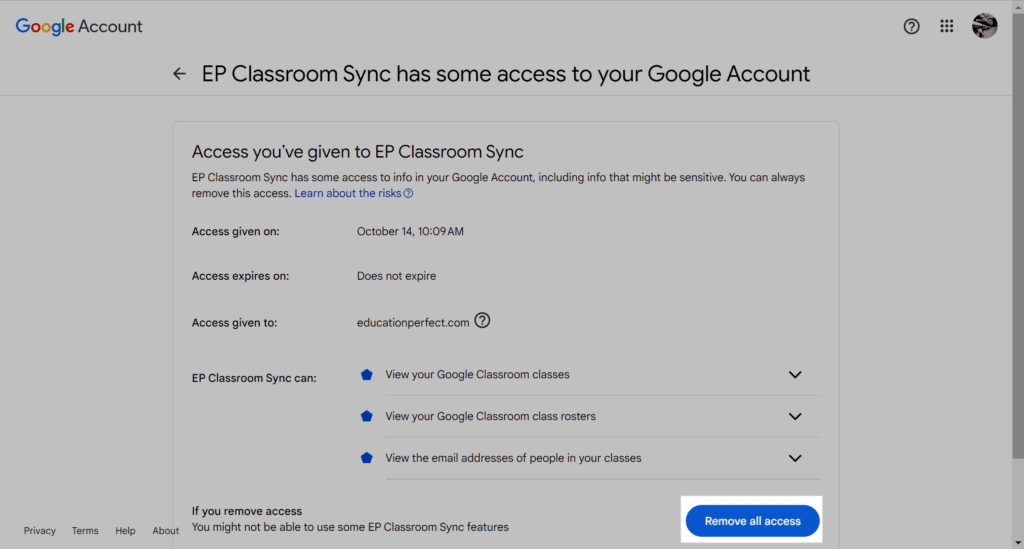Click the Access expires on label
Viewport: 1024px width, 549px height.
point(240,276)
